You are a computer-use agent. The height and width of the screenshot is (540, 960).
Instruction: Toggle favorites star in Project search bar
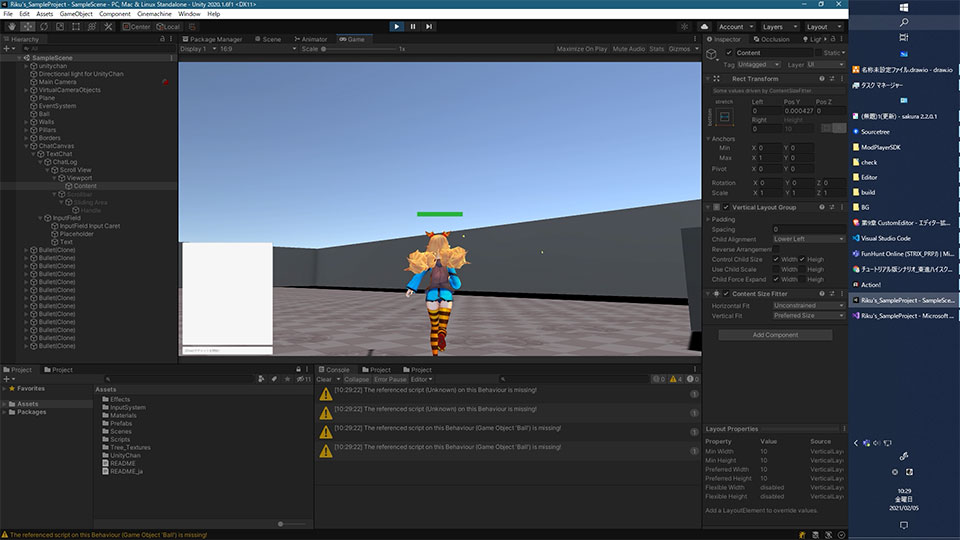pos(287,379)
